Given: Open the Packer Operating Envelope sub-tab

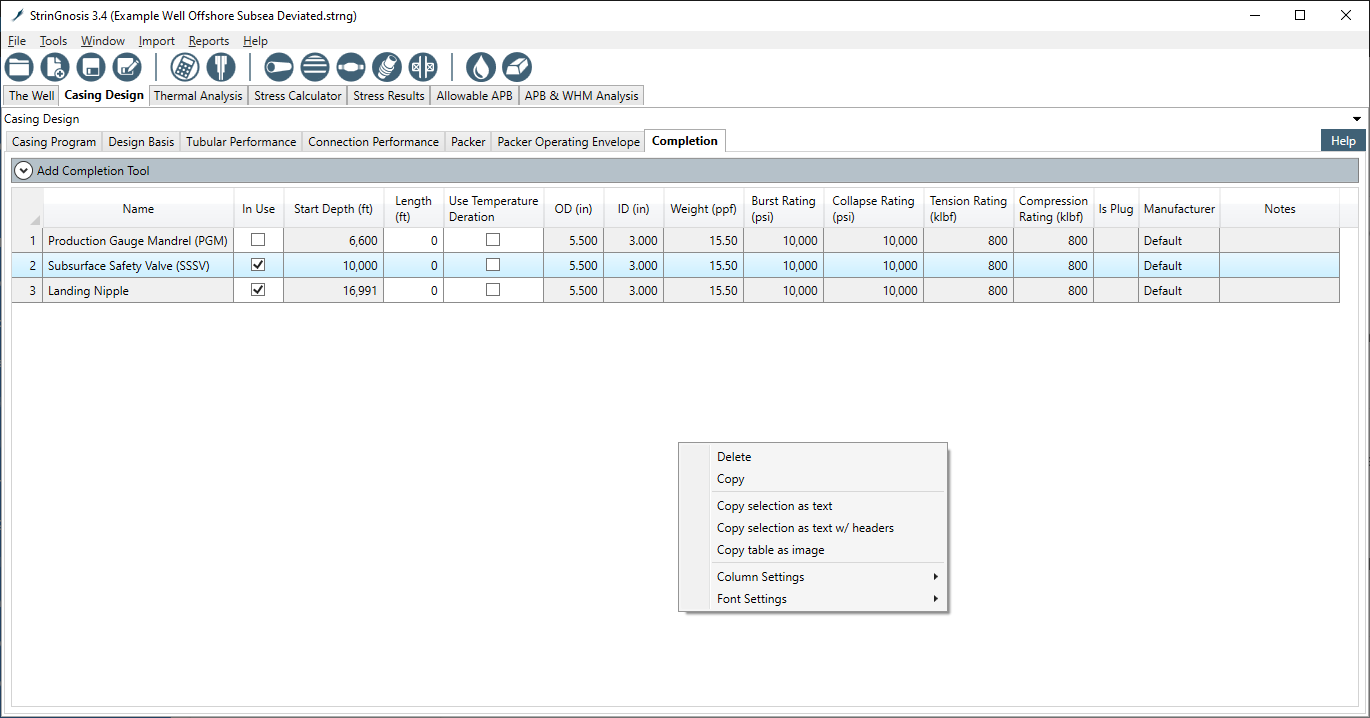Looking at the screenshot, I should (568, 142).
